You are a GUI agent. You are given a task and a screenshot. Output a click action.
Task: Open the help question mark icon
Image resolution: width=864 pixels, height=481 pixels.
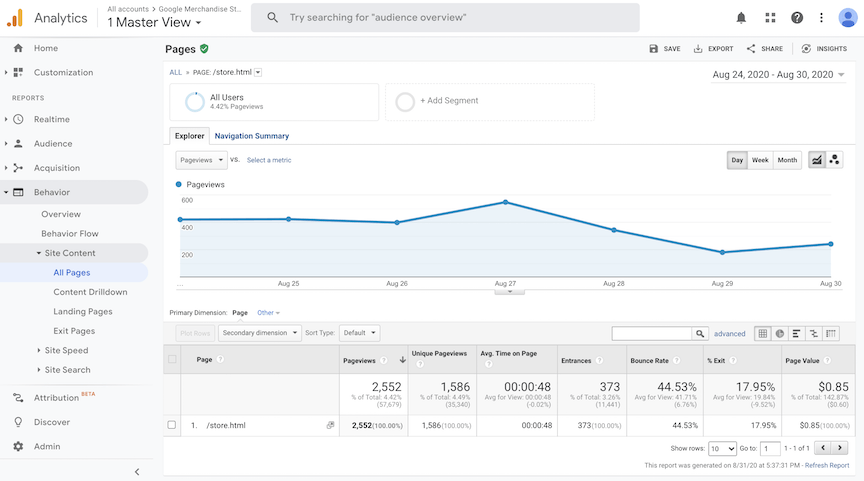tap(797, 18)
